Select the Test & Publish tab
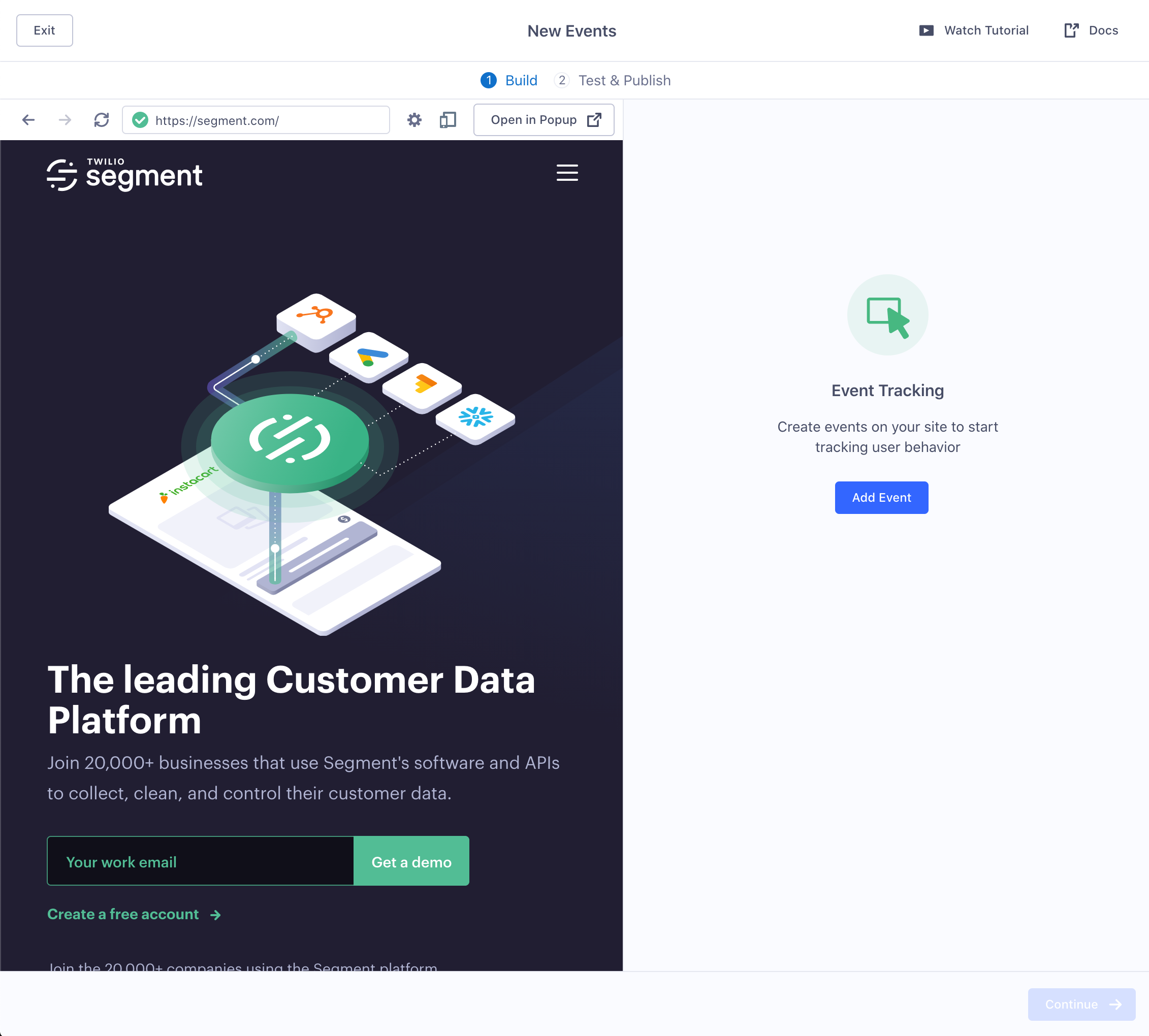Viewport: 1149px width, 1036px height. coord(624,80)
